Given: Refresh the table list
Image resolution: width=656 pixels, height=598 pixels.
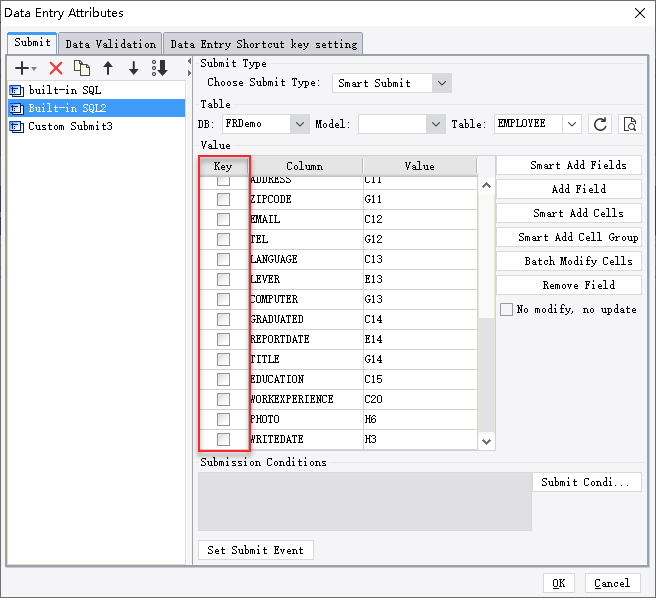Looking at the screenshot, I should point(600,124).
